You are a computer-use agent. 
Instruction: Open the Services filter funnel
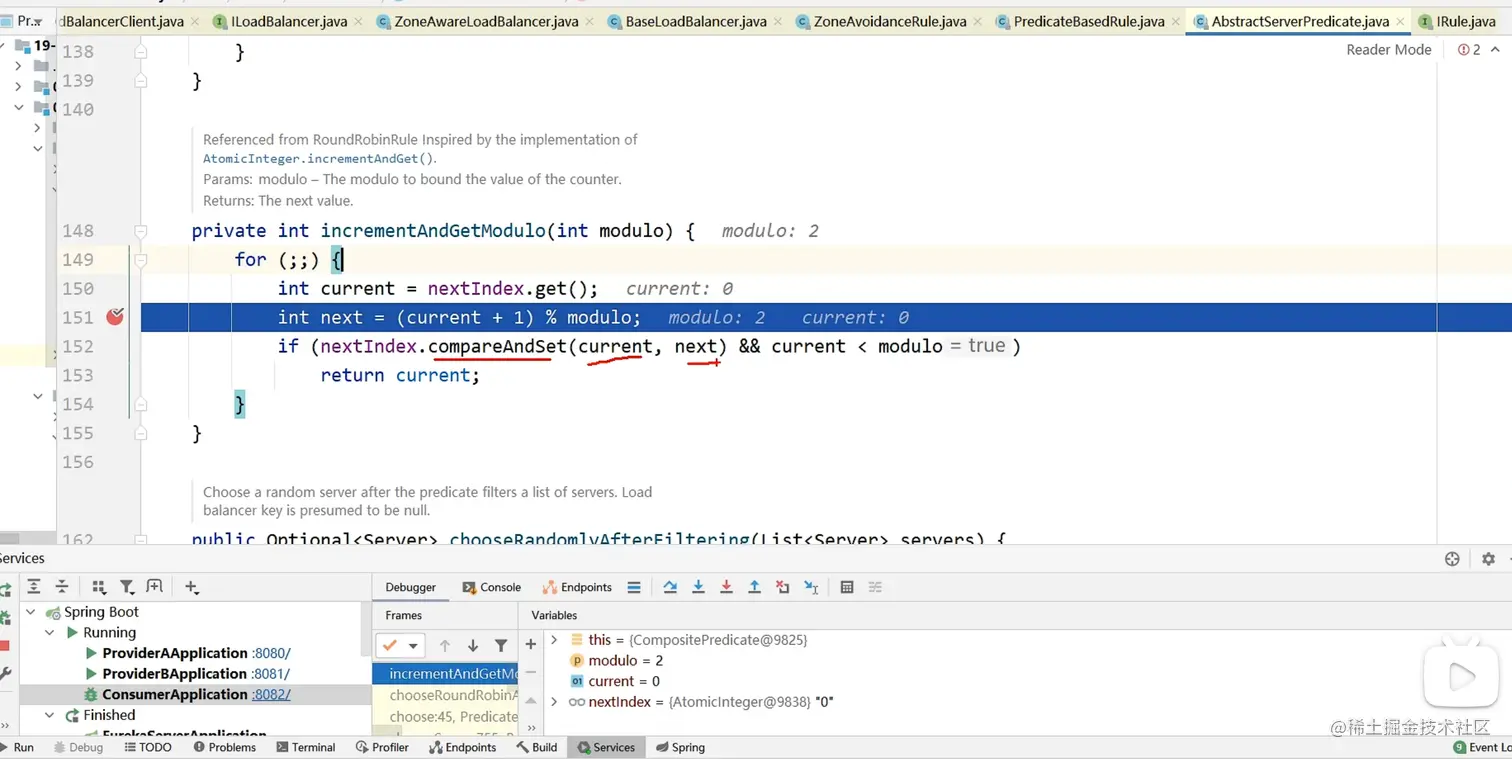pyautogui.click(x=127, y=587)
